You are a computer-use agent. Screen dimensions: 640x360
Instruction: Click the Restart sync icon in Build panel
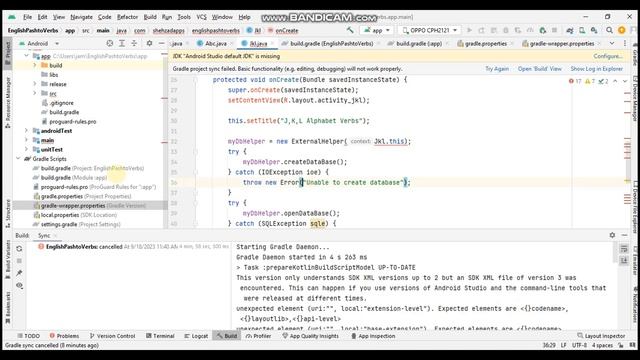point(19,249)
